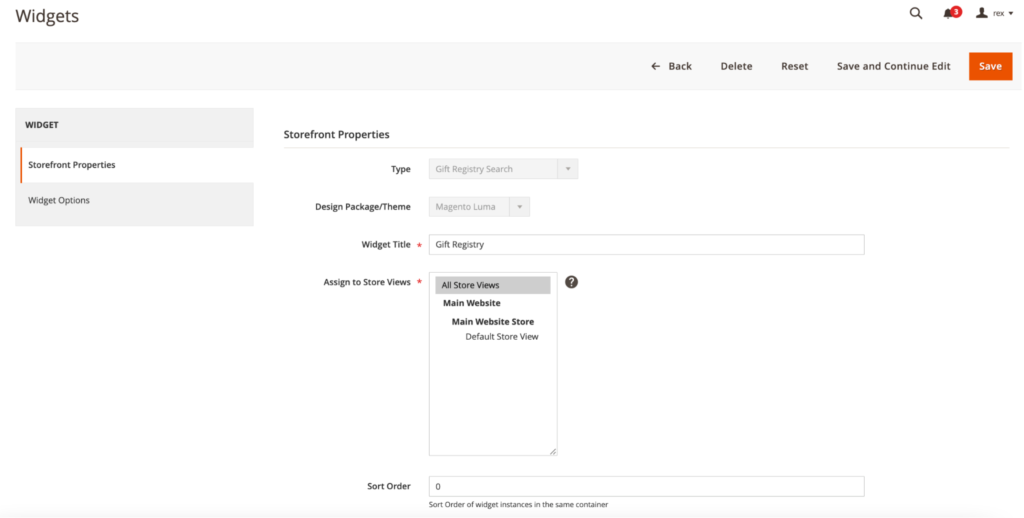The image size is (1024, 518).
Task: Go back using the Back button
Action: tap(671, 66)
